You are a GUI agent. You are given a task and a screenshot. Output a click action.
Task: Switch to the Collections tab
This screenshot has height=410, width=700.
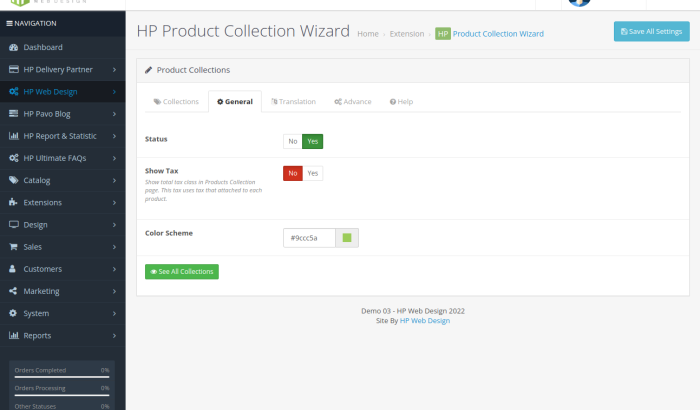tap(176, 102)
